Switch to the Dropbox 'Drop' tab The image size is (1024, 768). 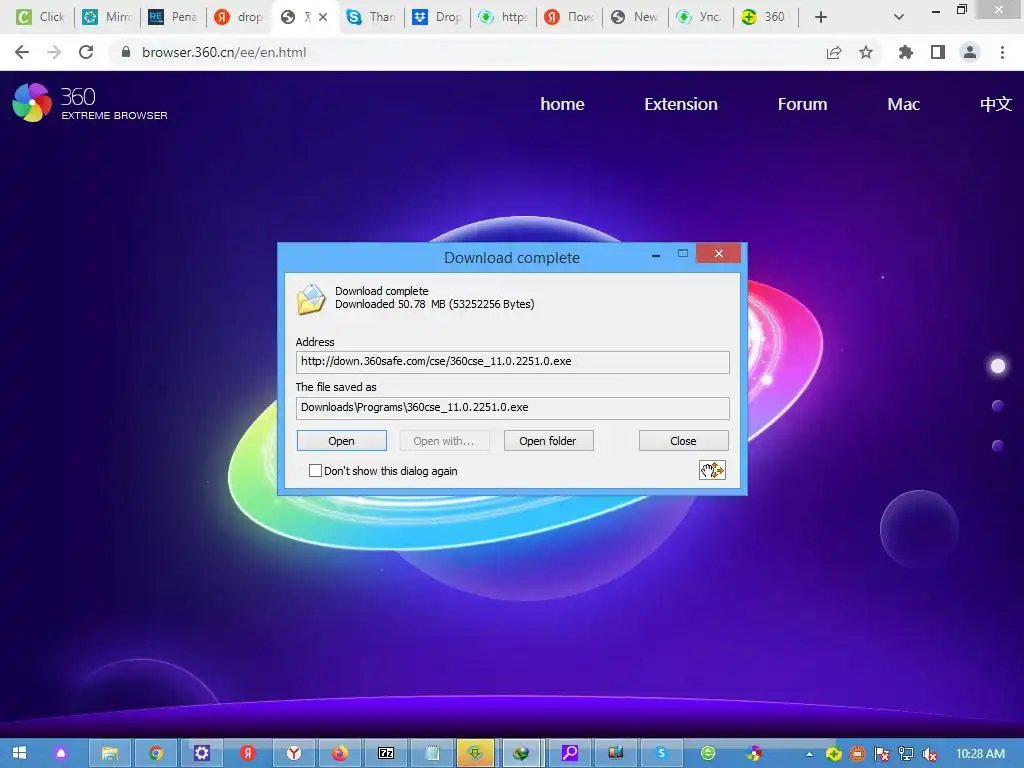click(x=437, y=17)
